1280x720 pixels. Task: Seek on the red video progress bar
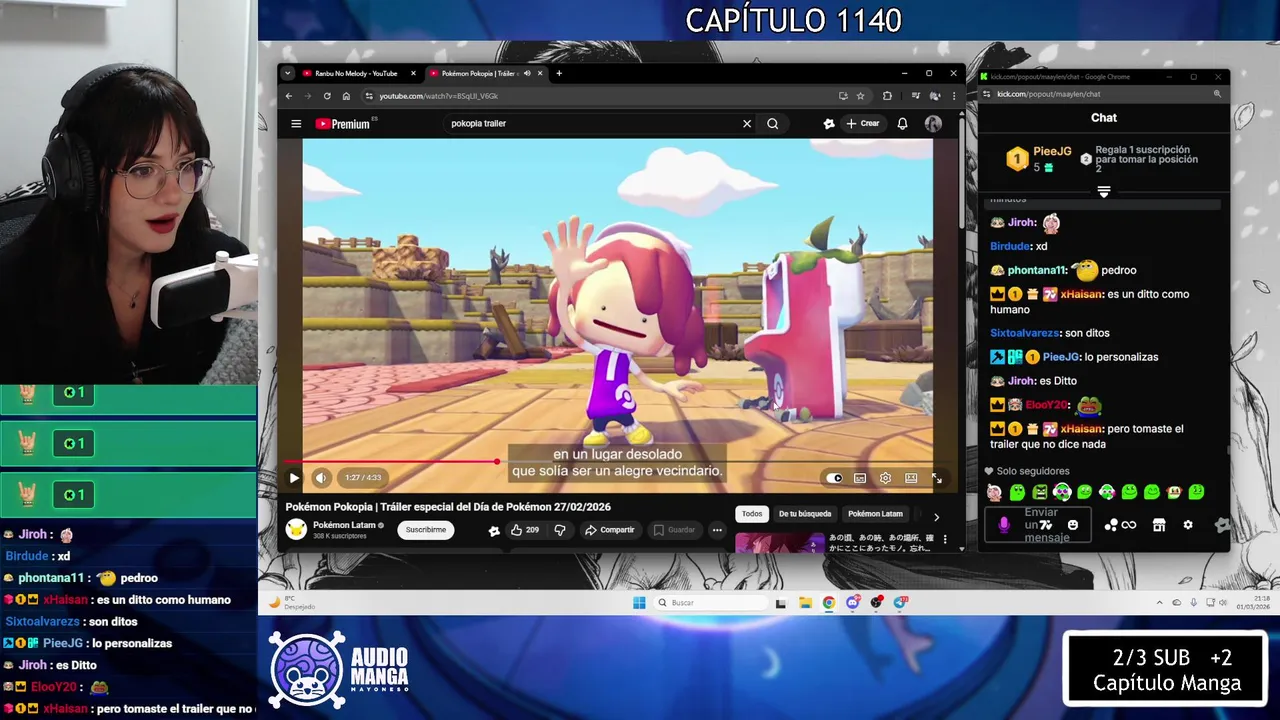(x=618, y=462)
